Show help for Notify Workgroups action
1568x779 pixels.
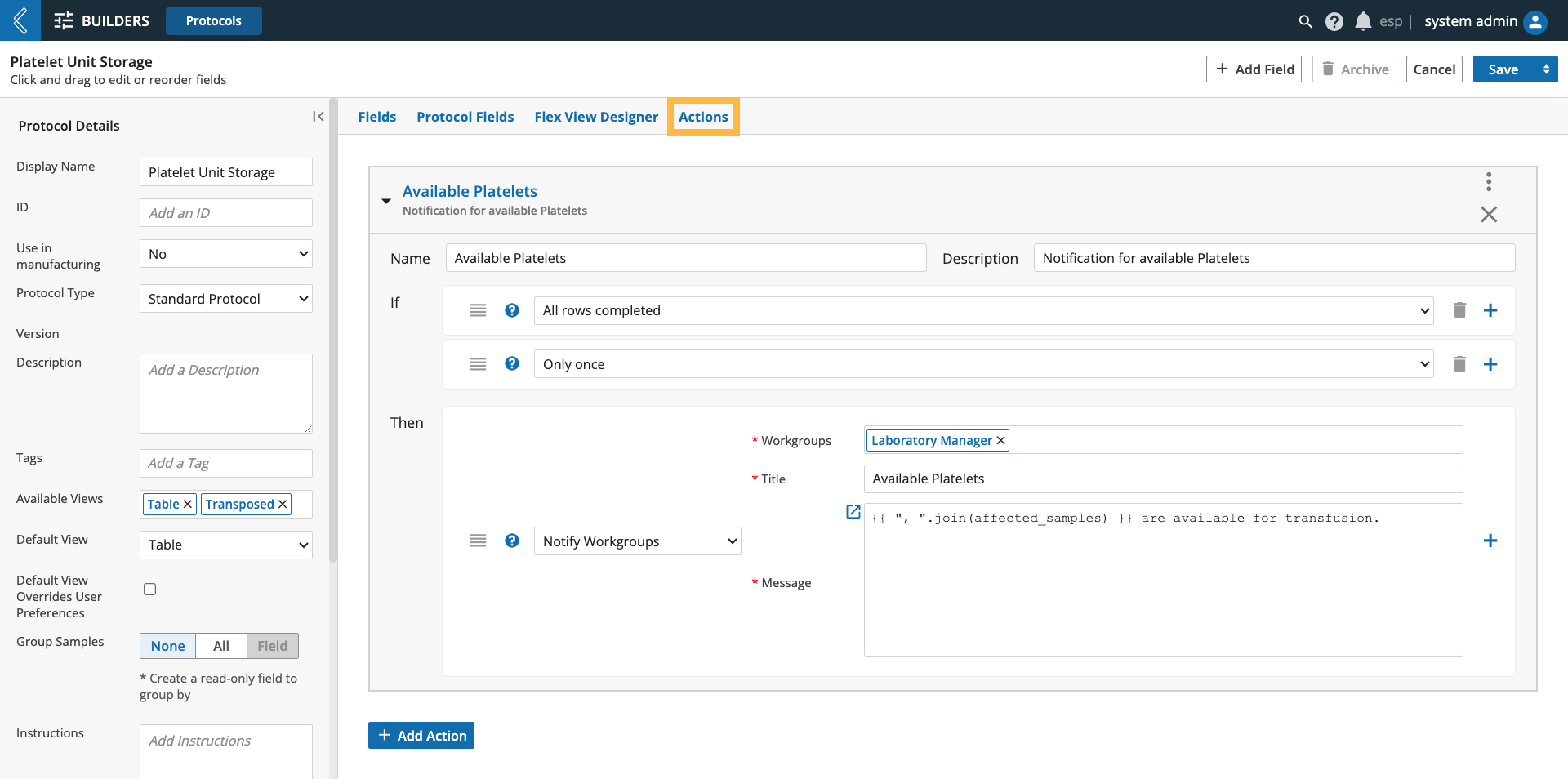(x=512, y=541)
